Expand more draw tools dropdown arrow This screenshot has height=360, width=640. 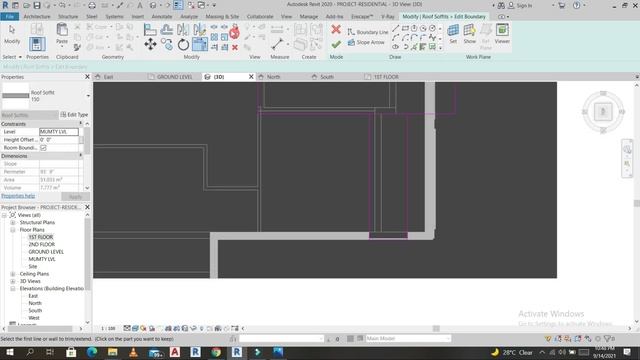pos(440,48)
